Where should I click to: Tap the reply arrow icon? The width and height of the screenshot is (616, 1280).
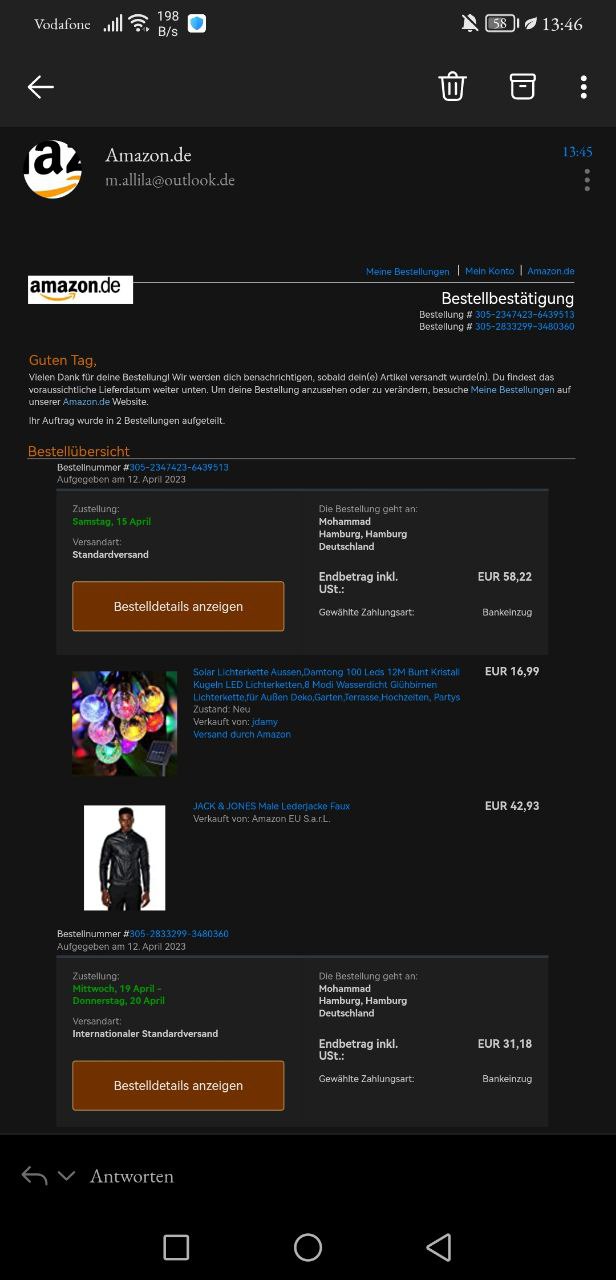[x=34, y=1176]
